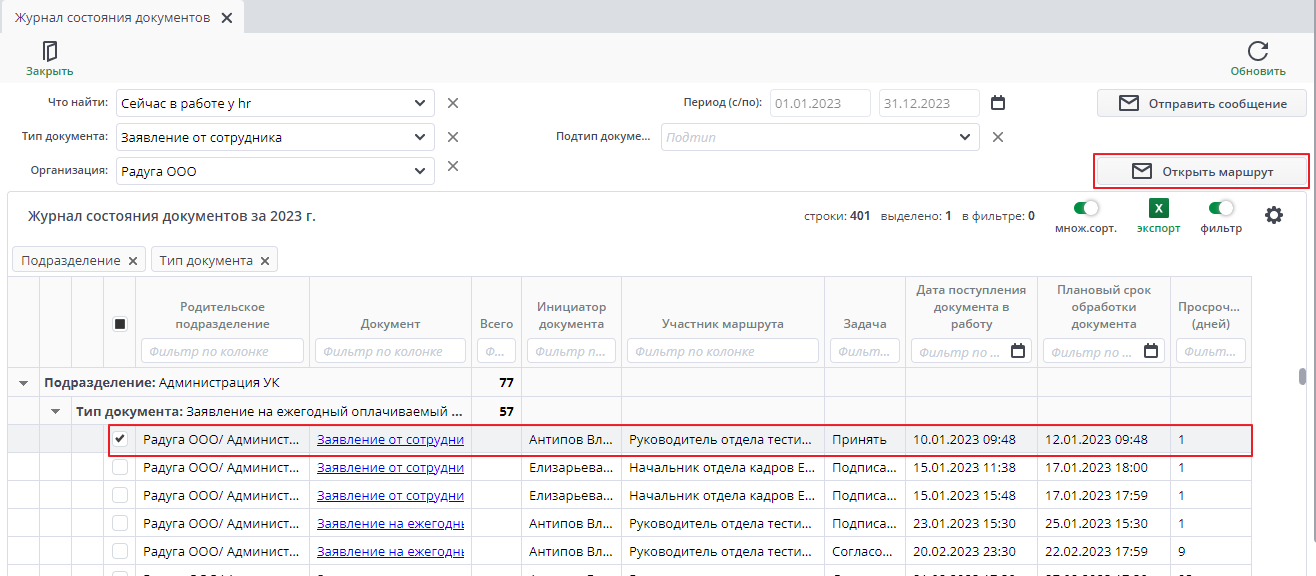This screenshot has height=576, width=1316.
Task: Toggle the множ.сорт. switch
Action: point(1085,208)
